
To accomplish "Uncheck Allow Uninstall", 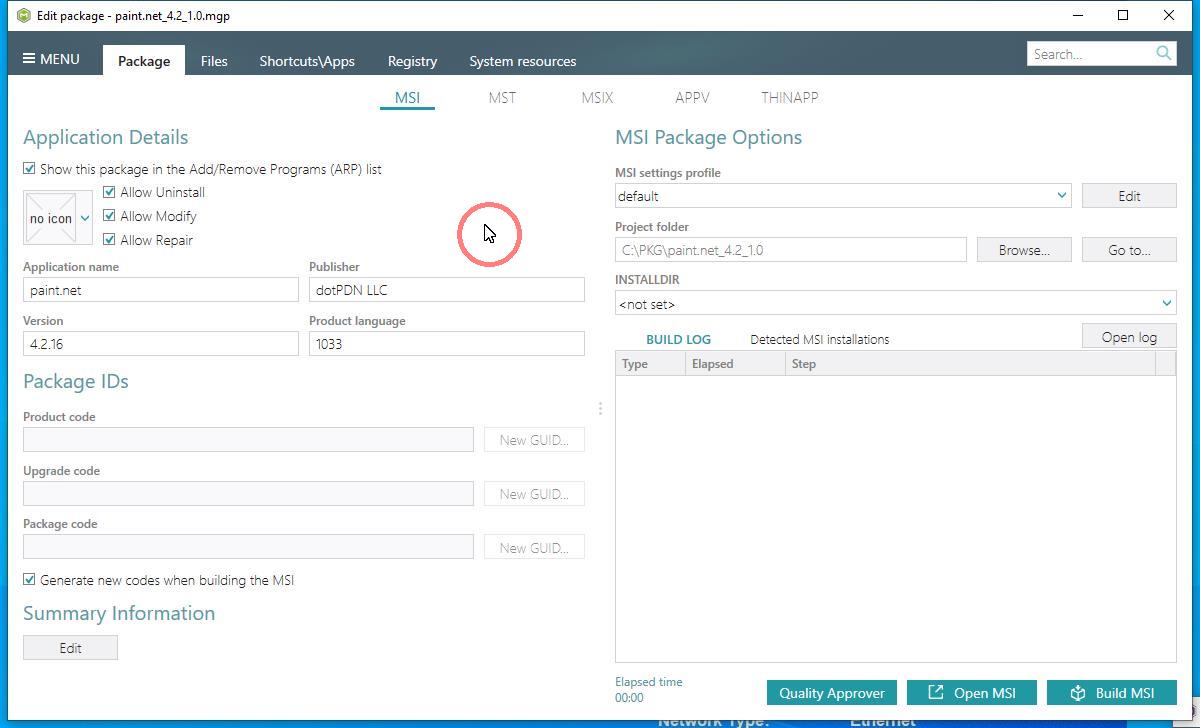I will pyautogui.click(x=110, y=192).
